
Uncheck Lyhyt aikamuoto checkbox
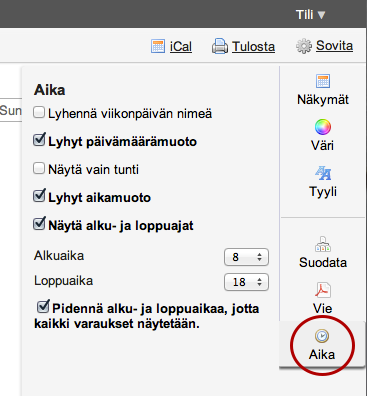[39, 196]
